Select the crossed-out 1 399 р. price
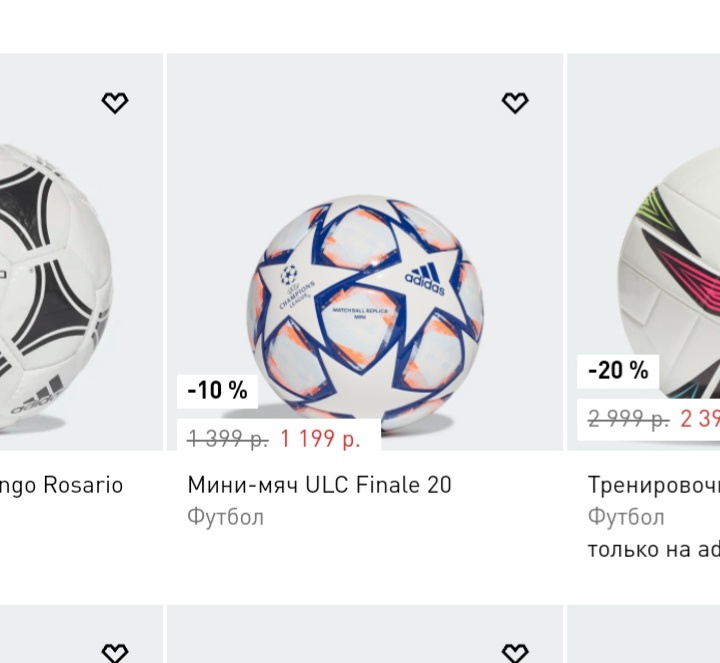The width and height of the screenshot is (720, 663). 228,438
